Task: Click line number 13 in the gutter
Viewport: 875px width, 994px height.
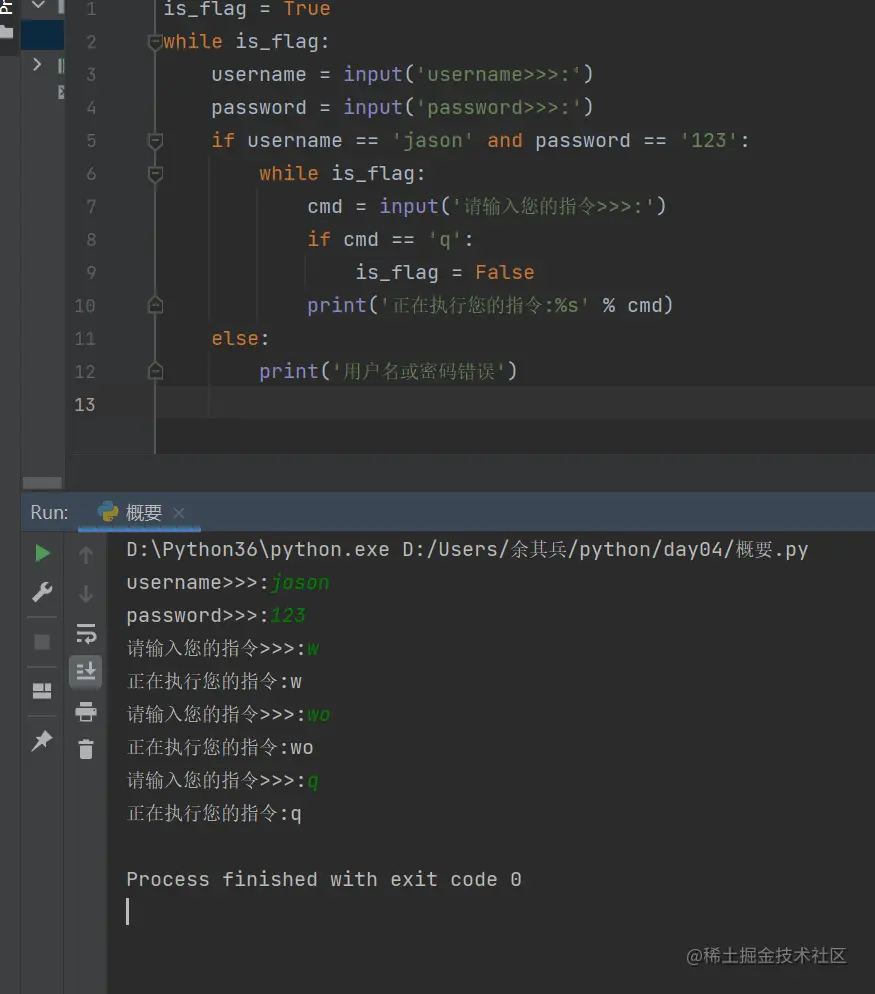Action: [85, 404]
